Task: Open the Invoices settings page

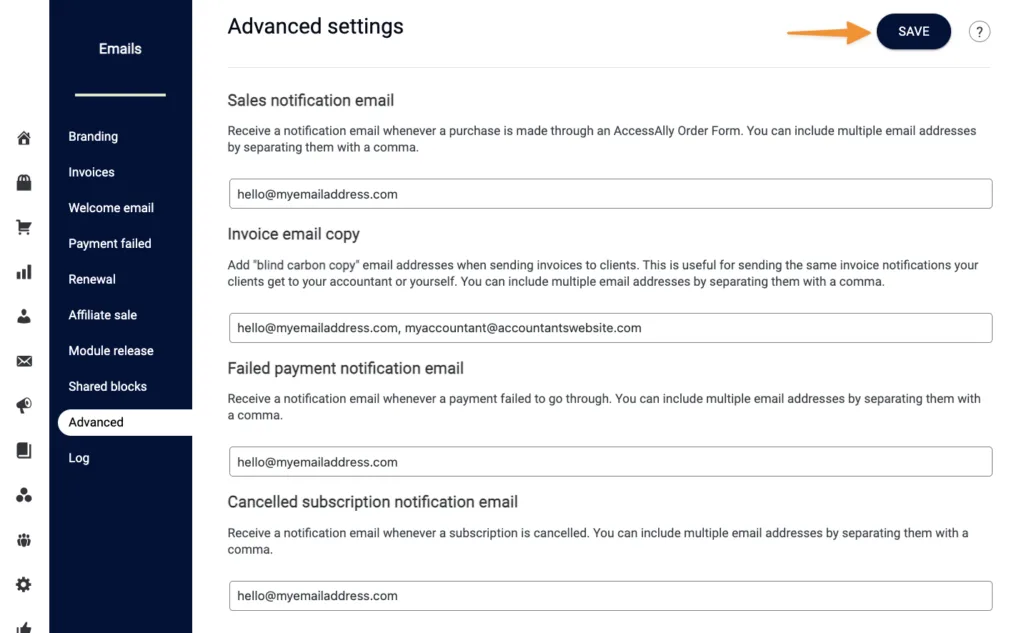Action: (x=91, y=172)
